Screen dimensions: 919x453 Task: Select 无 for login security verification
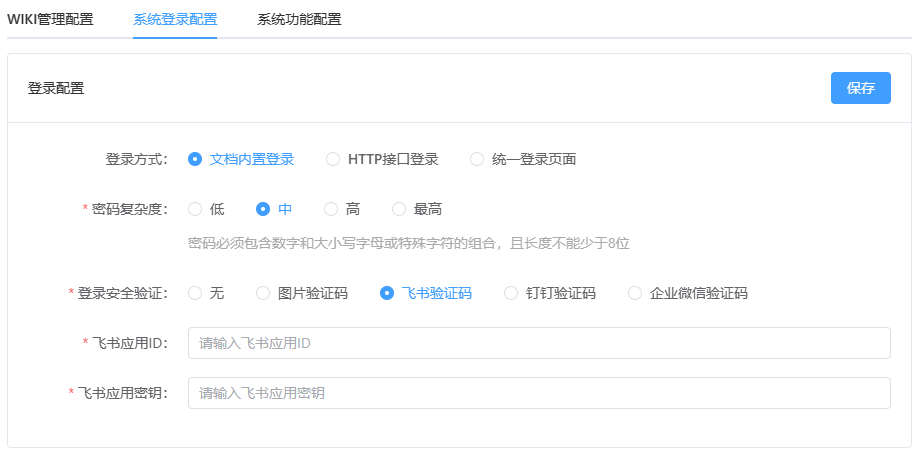206,293
